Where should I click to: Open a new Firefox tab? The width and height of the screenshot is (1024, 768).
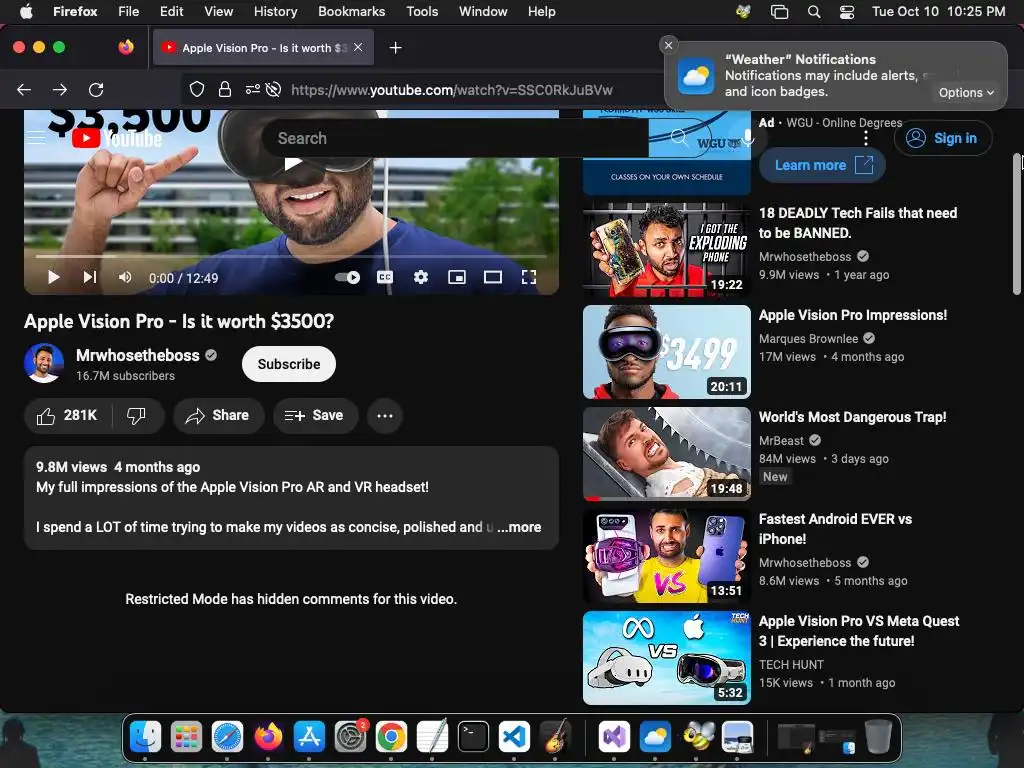[x=395, y=48]
